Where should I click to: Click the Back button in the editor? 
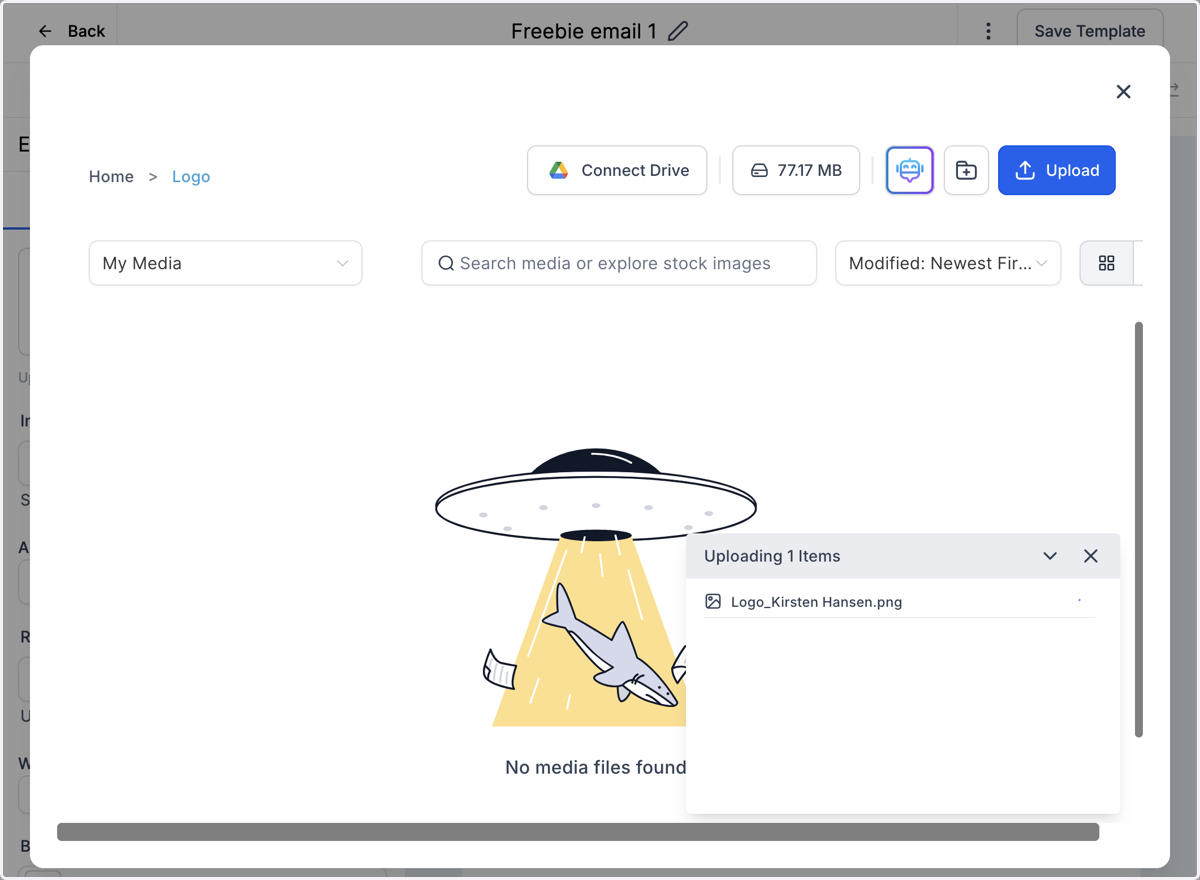71,31
